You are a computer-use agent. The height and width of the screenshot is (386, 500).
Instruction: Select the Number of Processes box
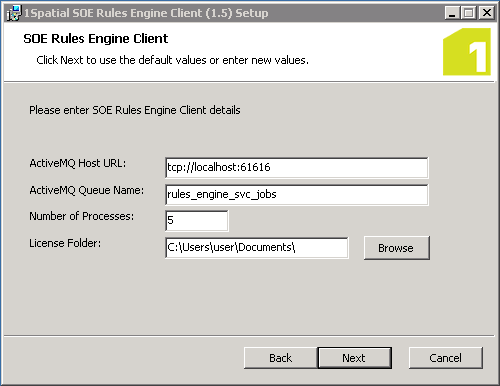tap(197, 221)
